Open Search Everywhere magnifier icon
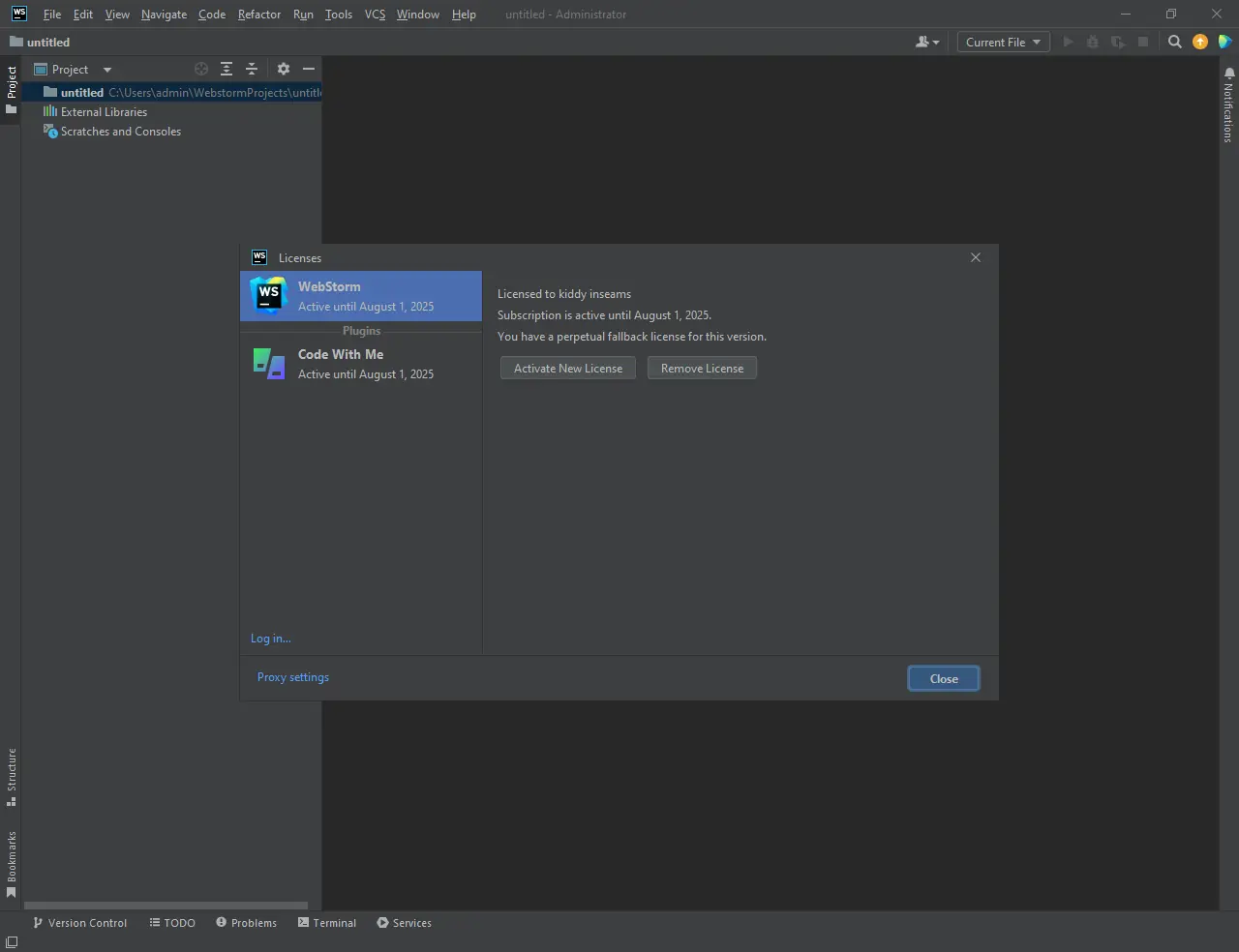1239x952 pixels. (1175, 42)
